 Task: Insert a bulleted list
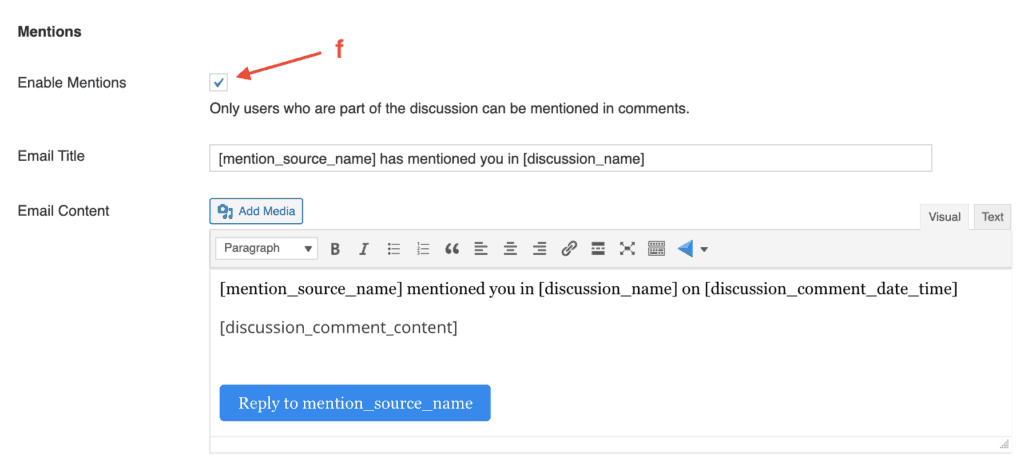click(x=394, y=249)
